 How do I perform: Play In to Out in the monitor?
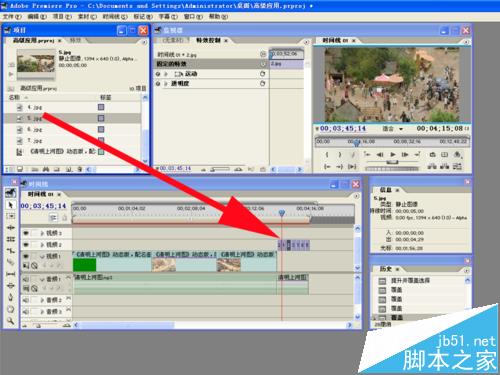coord(352,166)
